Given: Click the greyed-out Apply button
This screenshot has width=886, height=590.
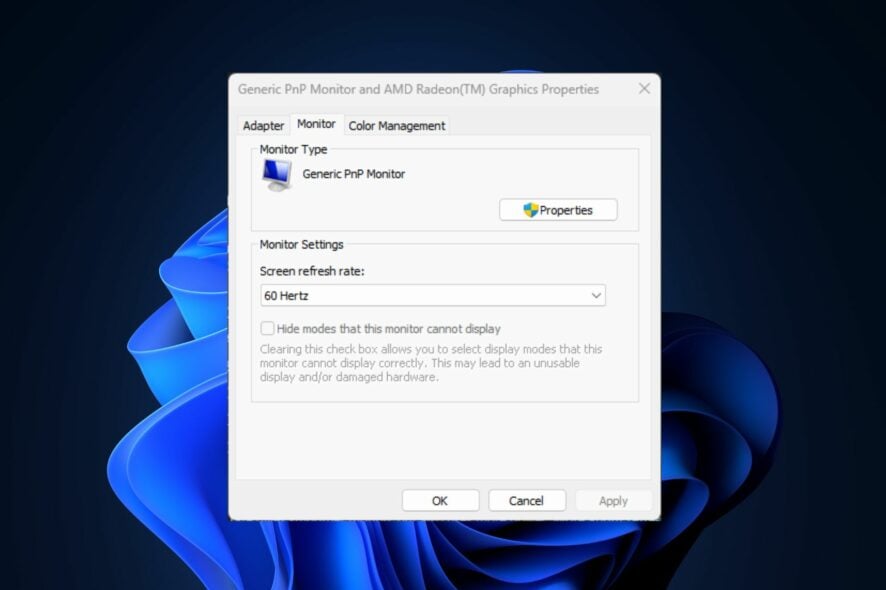Looking at the screenshot, I should point(613,501).
